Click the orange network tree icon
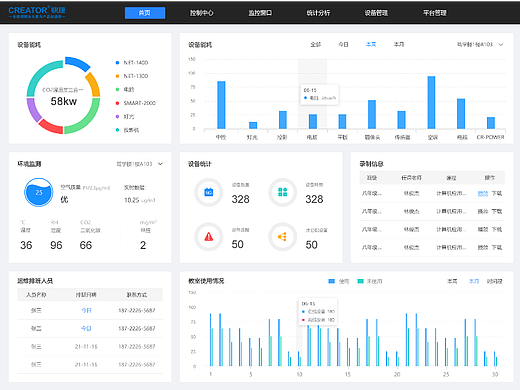Screen dimensions: 520x390 [283, 237]
